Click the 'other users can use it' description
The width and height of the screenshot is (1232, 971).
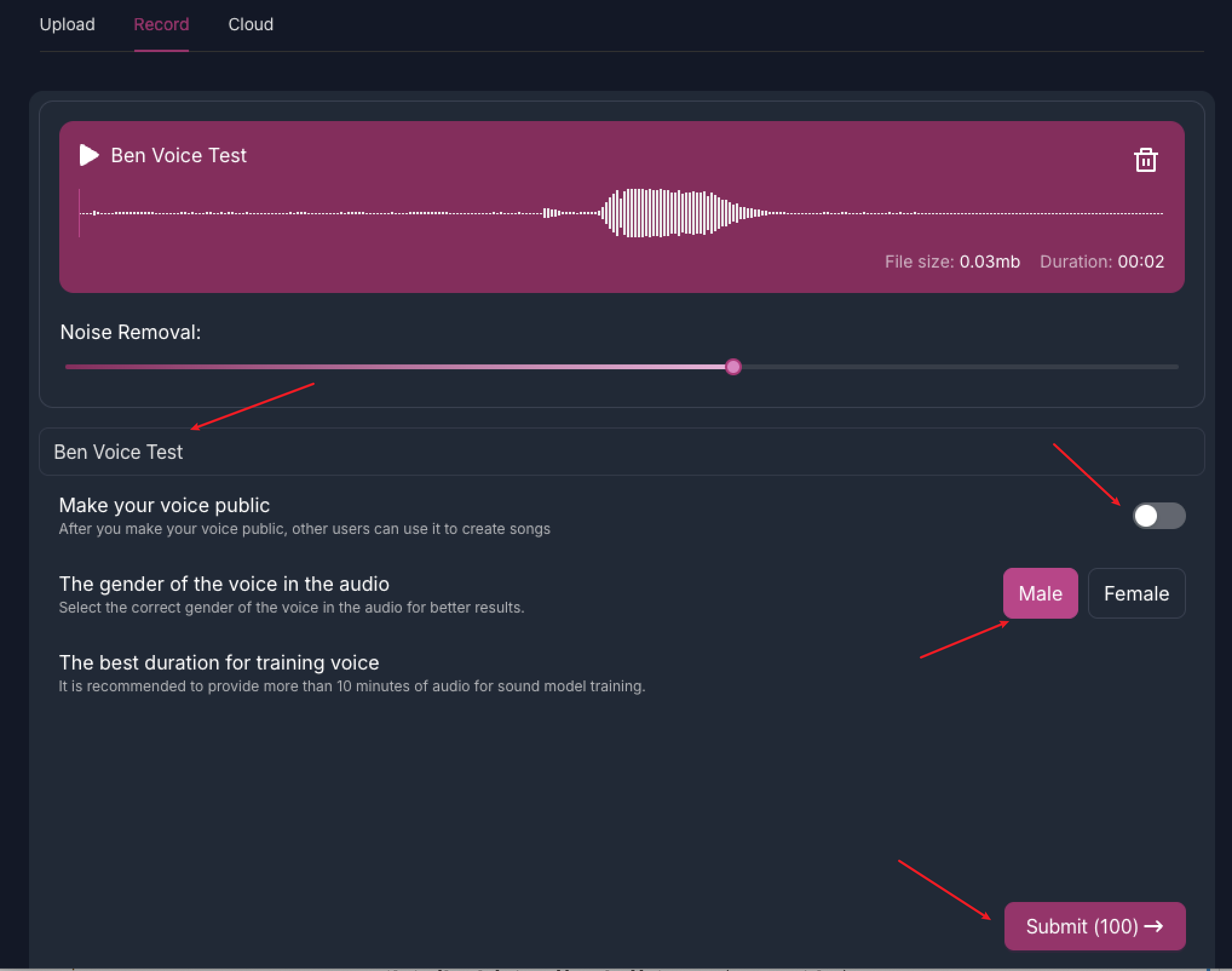304,528
